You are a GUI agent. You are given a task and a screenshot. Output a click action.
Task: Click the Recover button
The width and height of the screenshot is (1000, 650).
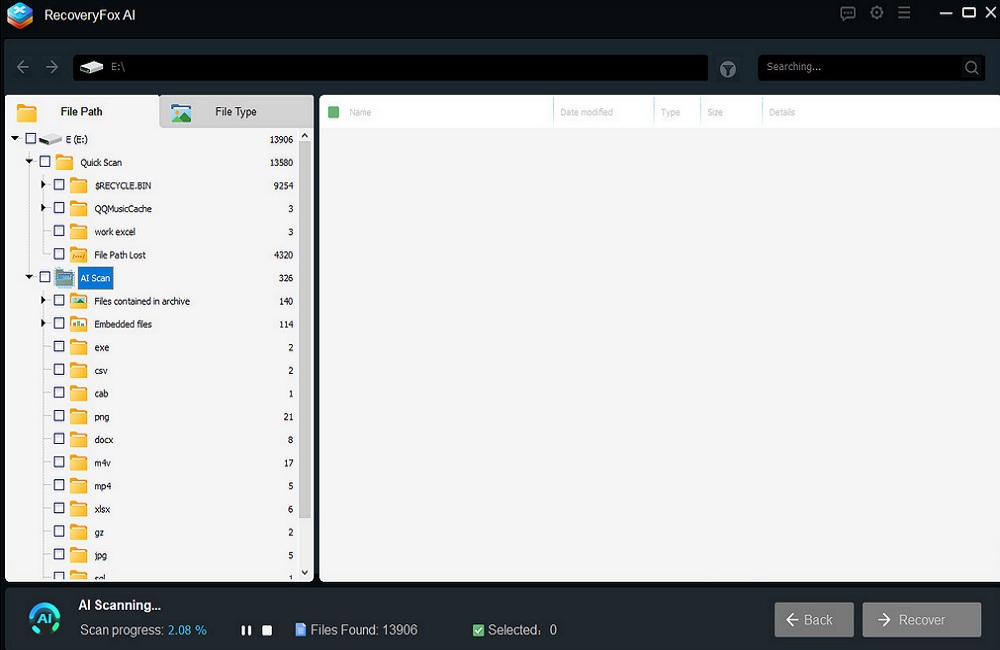tap(921, 620)
